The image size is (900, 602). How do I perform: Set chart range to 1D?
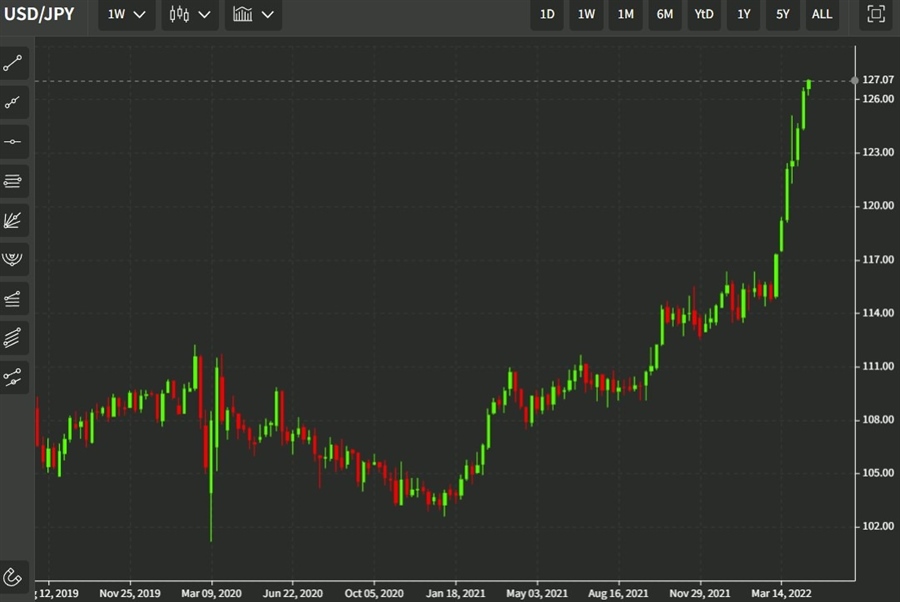pyautogui.click(x=547, y=14)
